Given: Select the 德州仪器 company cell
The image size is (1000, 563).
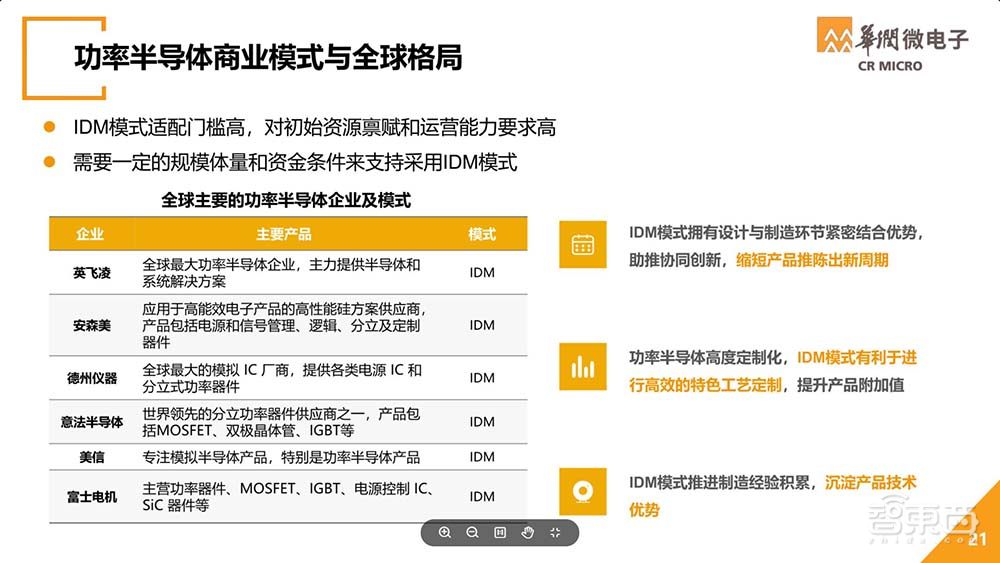Looking at the screenshot, I should 92,378.
